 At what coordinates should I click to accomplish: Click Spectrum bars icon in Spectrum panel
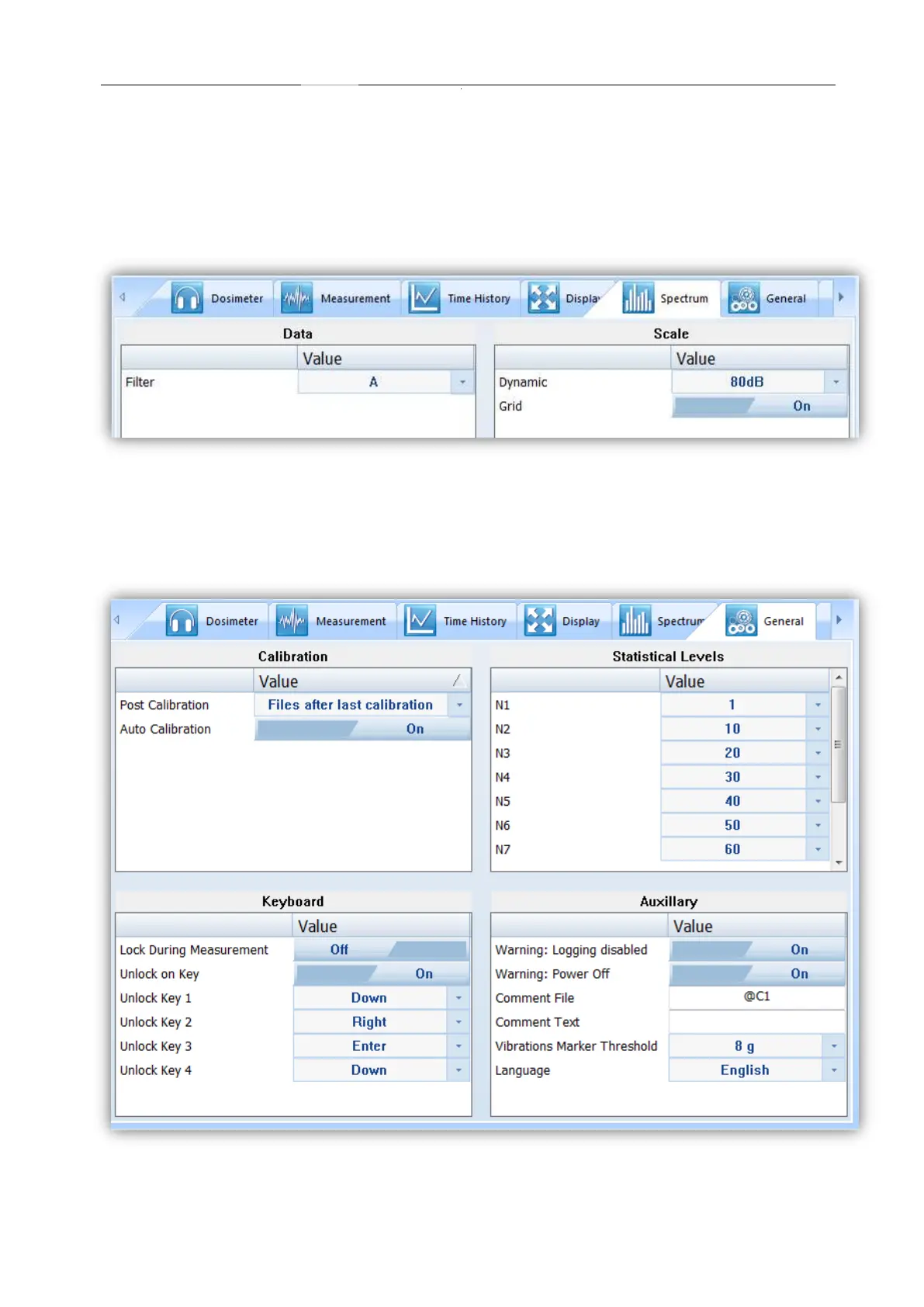[638, 298]
